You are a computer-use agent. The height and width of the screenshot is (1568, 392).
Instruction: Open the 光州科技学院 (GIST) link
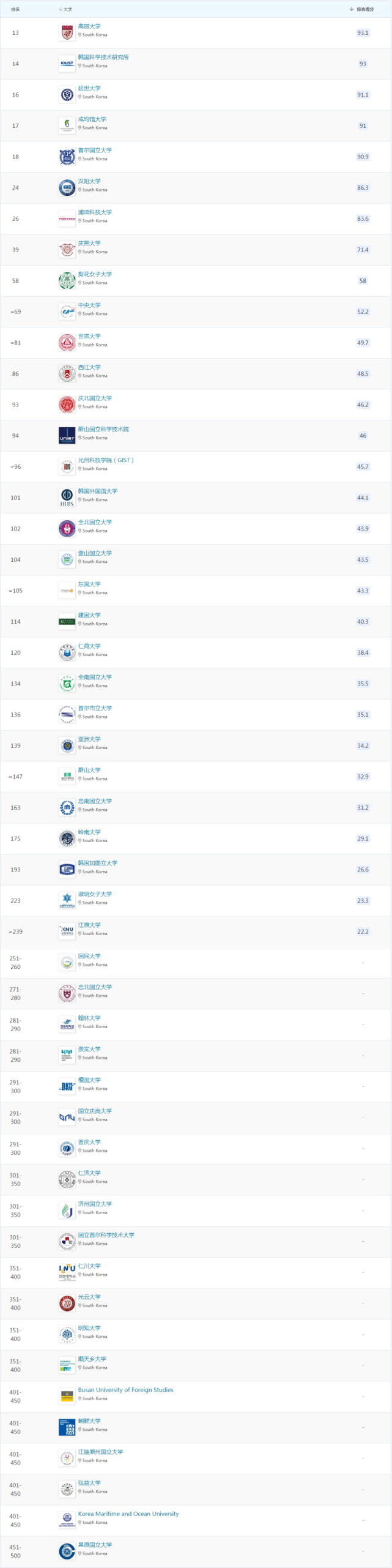tap(105, 460)
